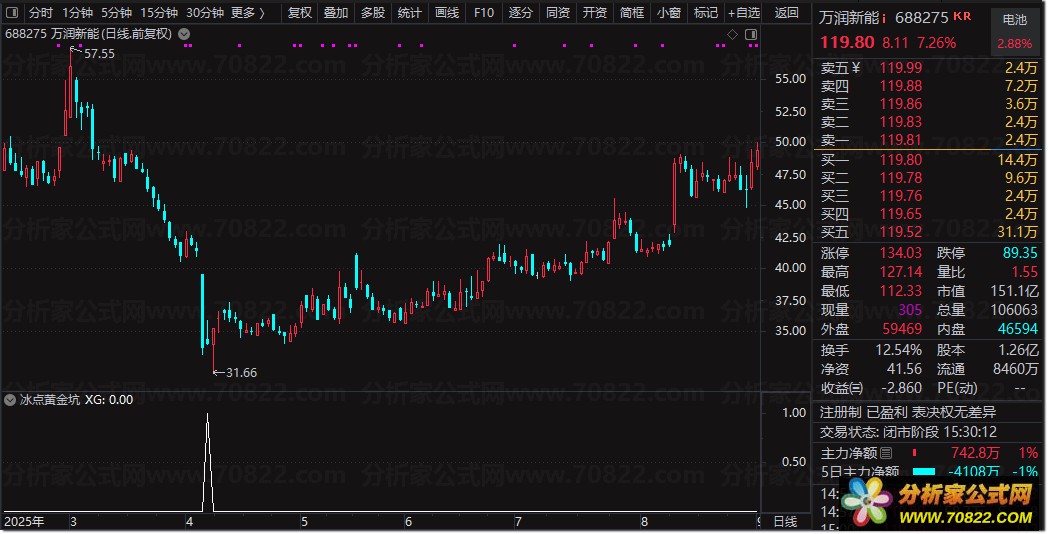Toggle the side panel icon above chart
The width and height of the screenshot is (1049, 534).
pyautogui.click(x=750, y=34)
